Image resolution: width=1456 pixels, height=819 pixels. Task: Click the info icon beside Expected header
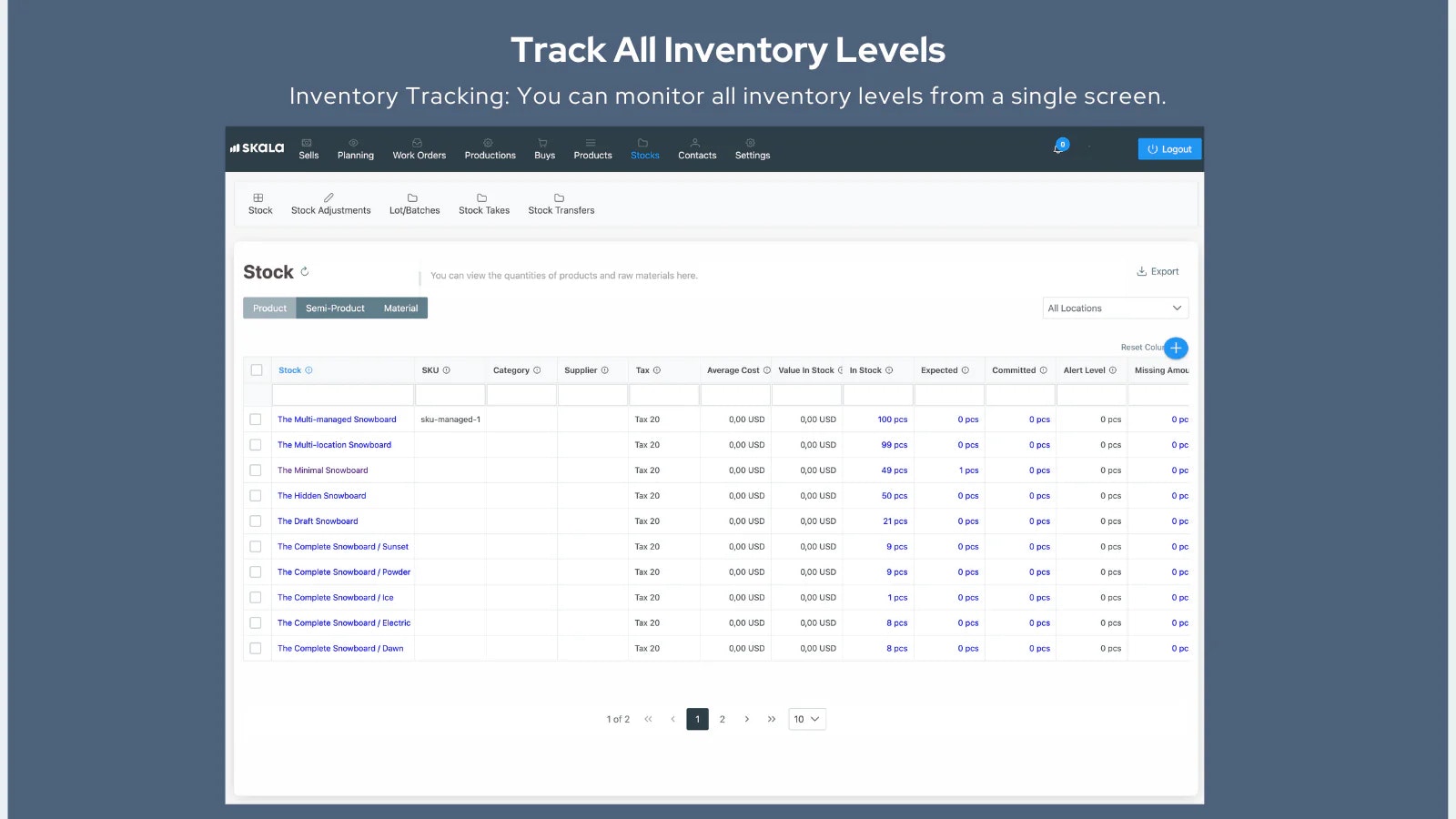coord(966,370)
